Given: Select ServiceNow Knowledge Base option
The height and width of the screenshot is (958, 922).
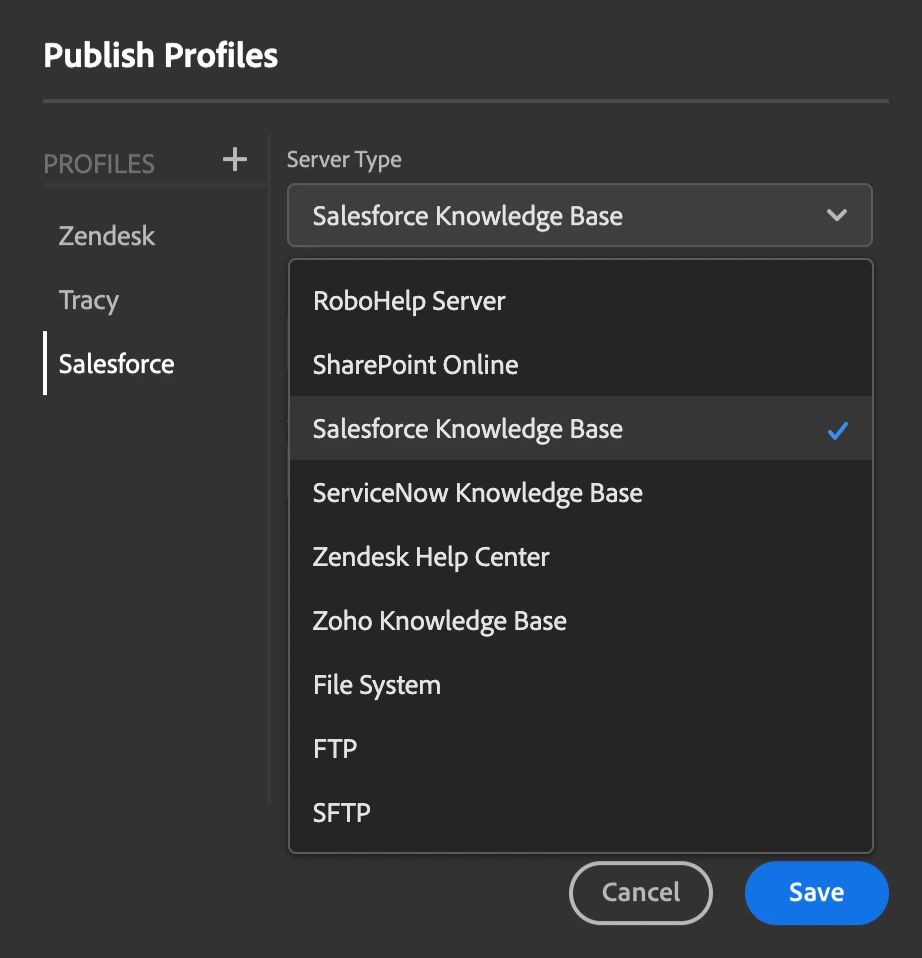Looking at the screenshot, I should click(477, 493).
